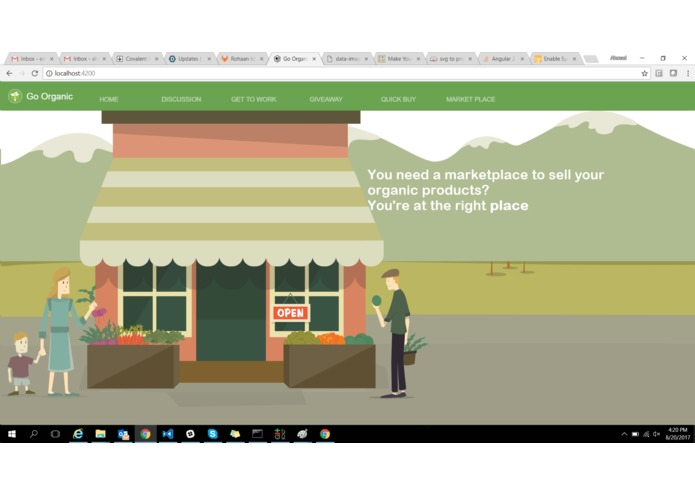Open the second Chrome taskbar icon
Image resolution: width=695 pixels, height=494 pixels.
(x=325, y=434)
